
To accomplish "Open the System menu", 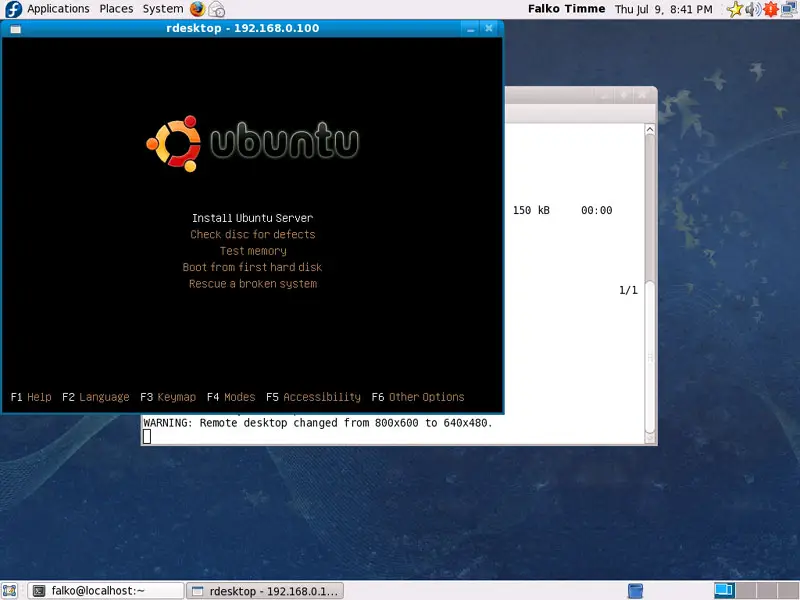I will [x=163, y=9].
